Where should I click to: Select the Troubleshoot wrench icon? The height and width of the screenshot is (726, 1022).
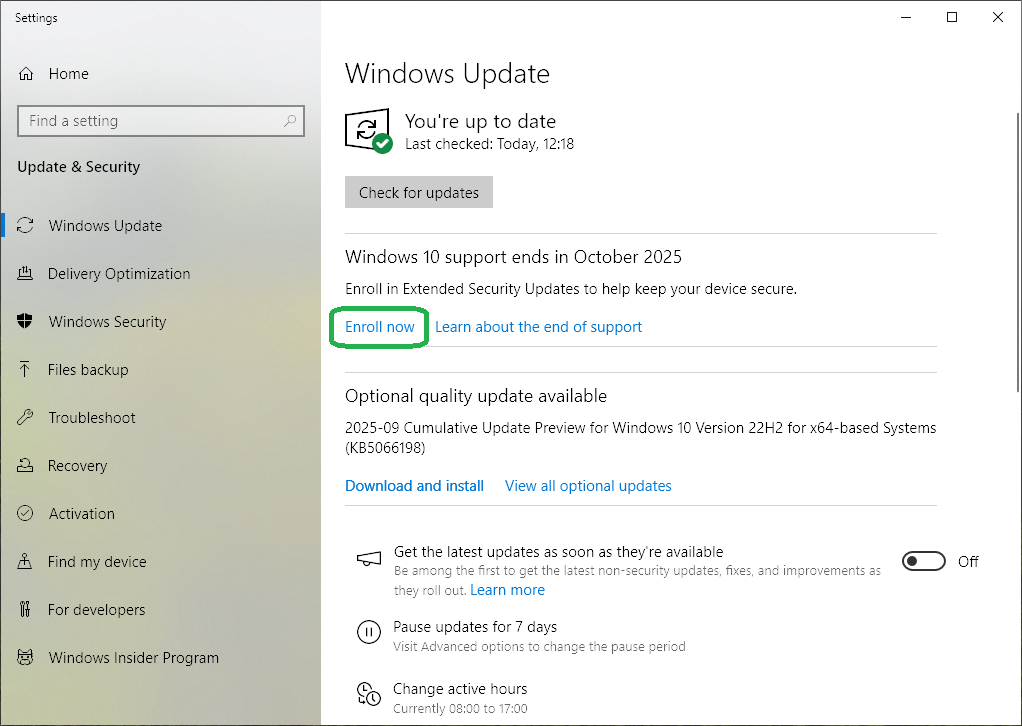pyautogui.click(x=26, y=418)
